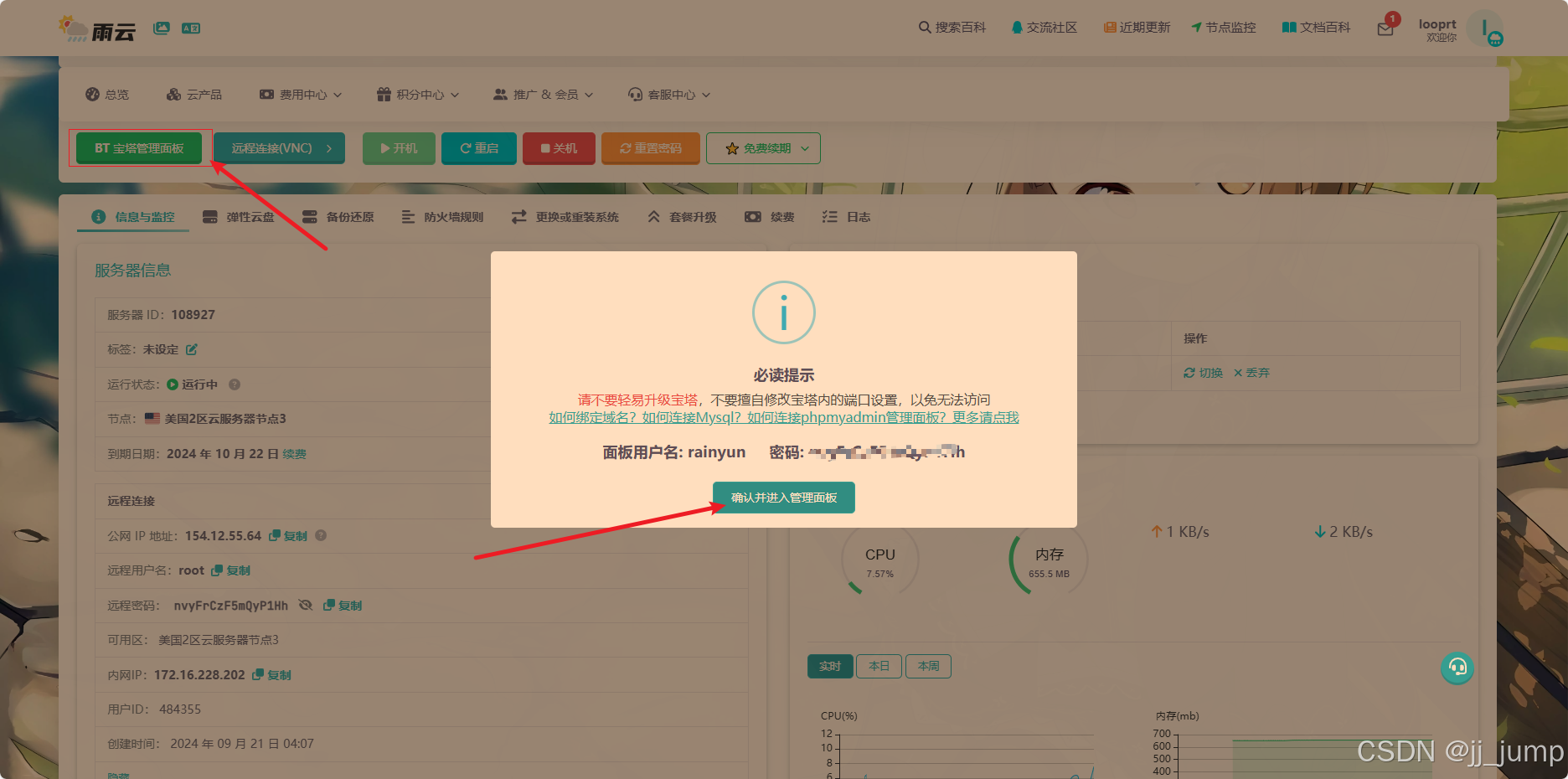Open the help link about 绑定域名 and Mysql
The image size is (1568, 779).
pyautogui.click(x=784, y=417)
